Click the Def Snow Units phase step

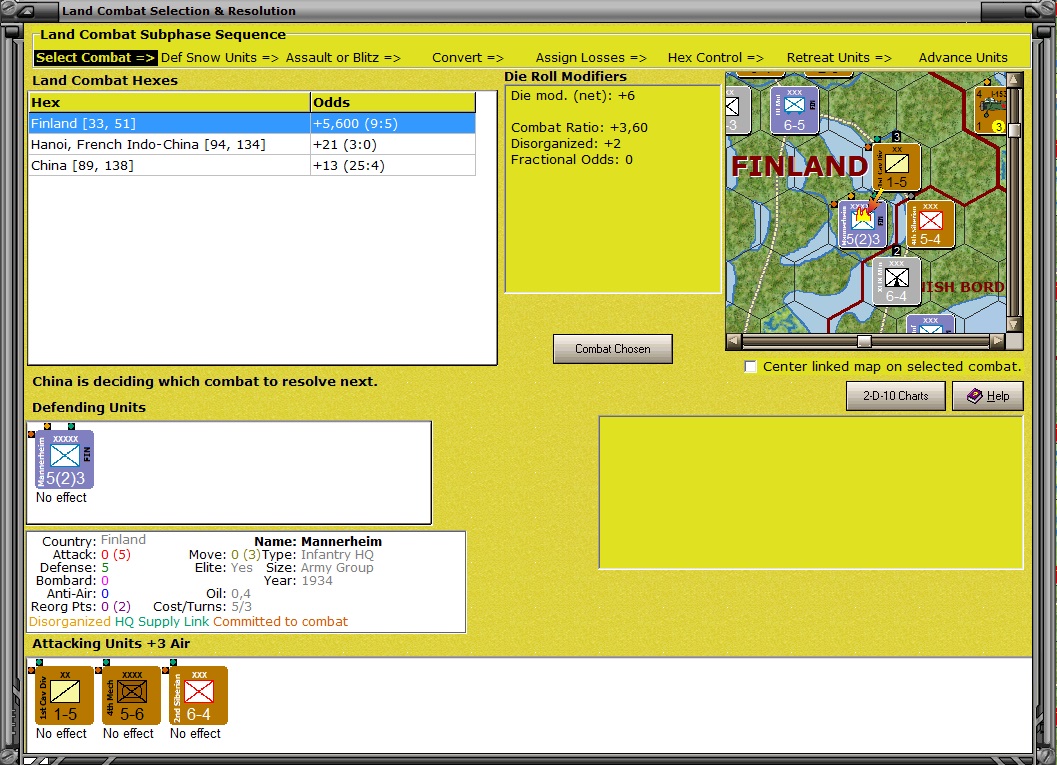click(220, 58)
